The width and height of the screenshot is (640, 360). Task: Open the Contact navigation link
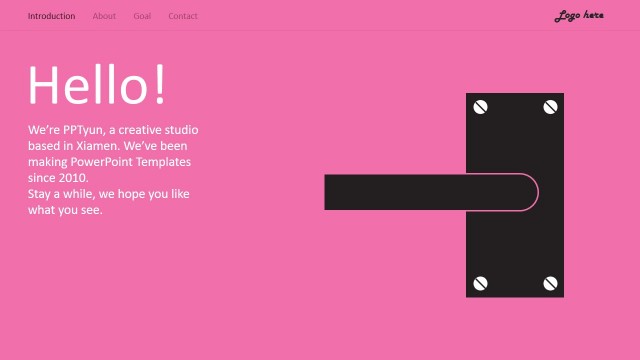pyautogui.click(x=183, y=16)
